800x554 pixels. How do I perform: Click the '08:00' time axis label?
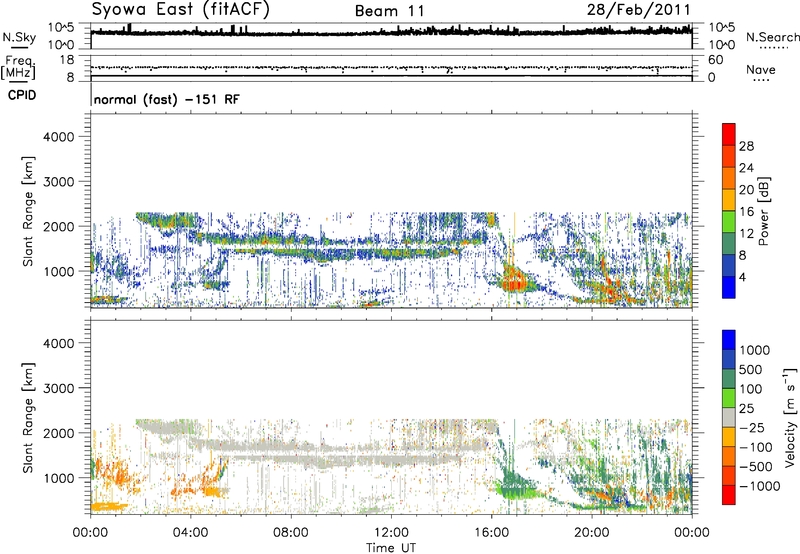[x=291, y=533]
